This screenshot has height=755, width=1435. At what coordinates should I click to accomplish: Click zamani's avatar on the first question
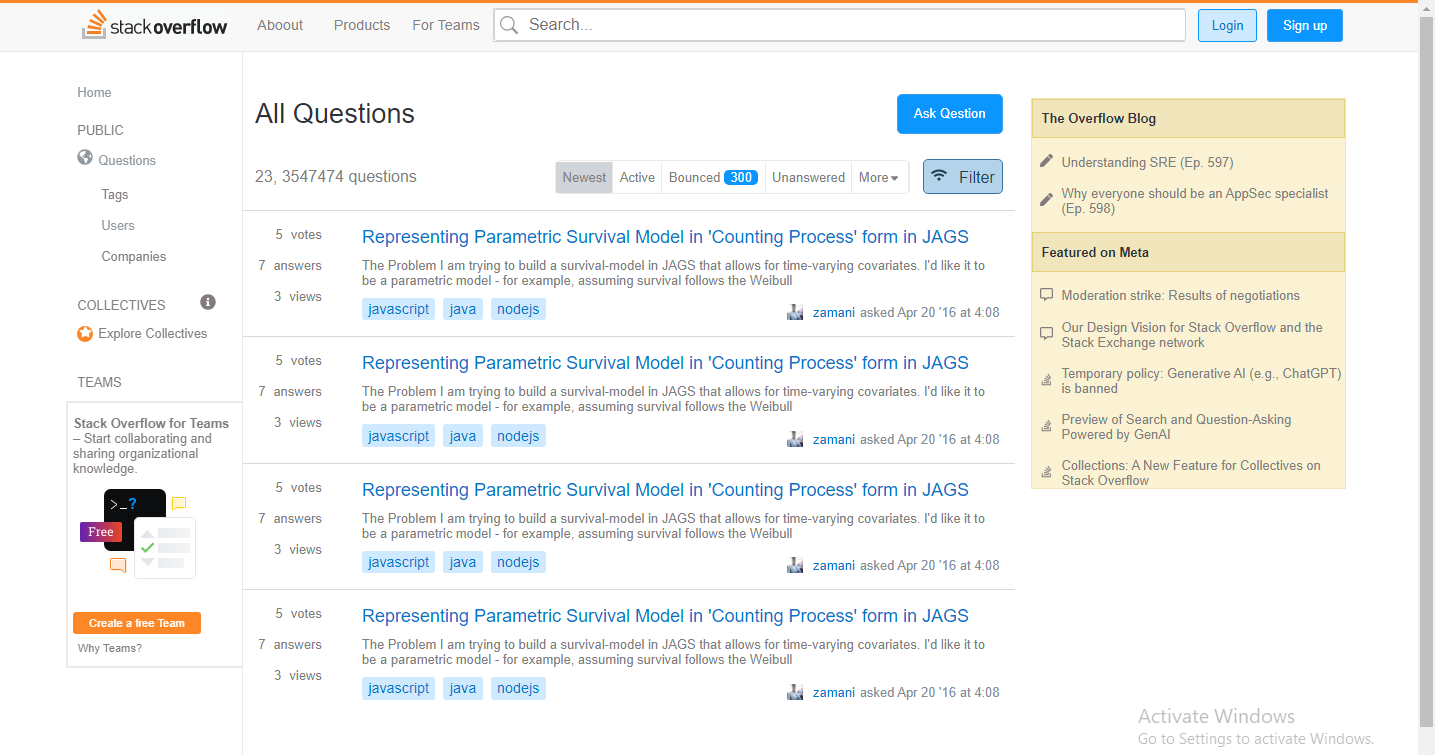coord(795,312)
